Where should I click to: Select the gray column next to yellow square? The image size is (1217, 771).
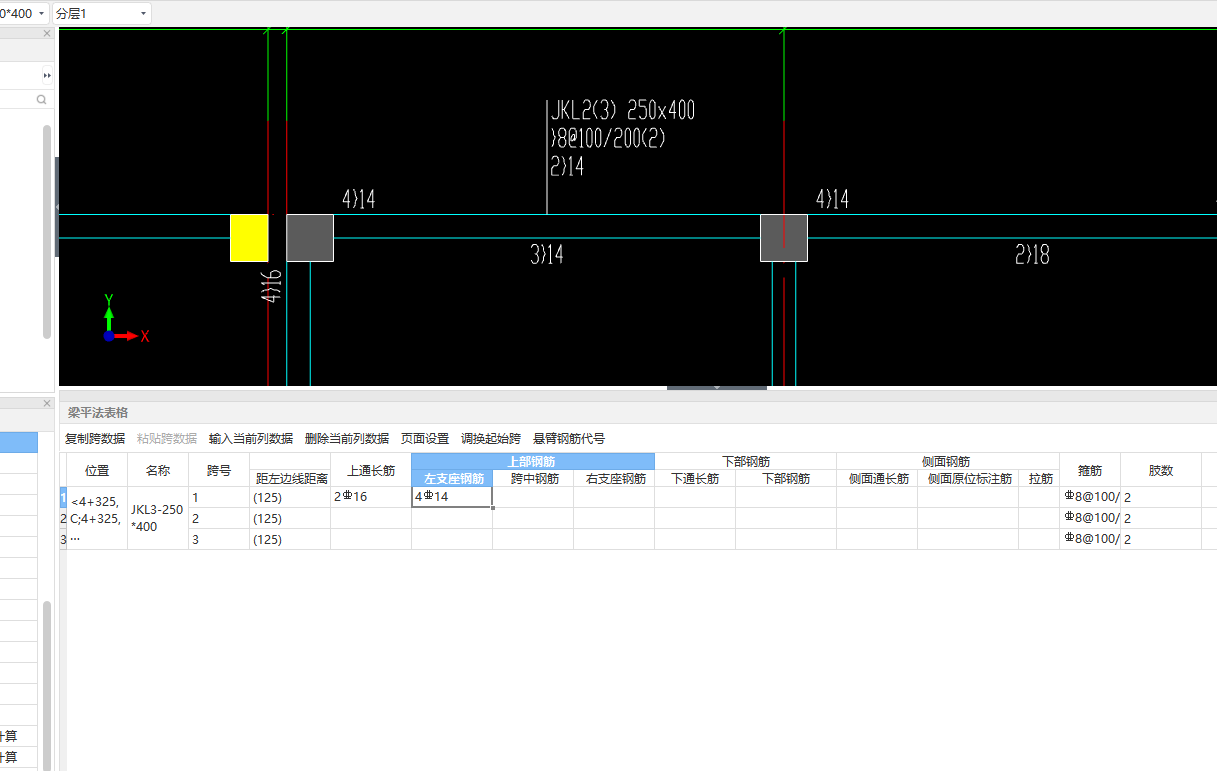pyautogui.click(x=310, y=238)
